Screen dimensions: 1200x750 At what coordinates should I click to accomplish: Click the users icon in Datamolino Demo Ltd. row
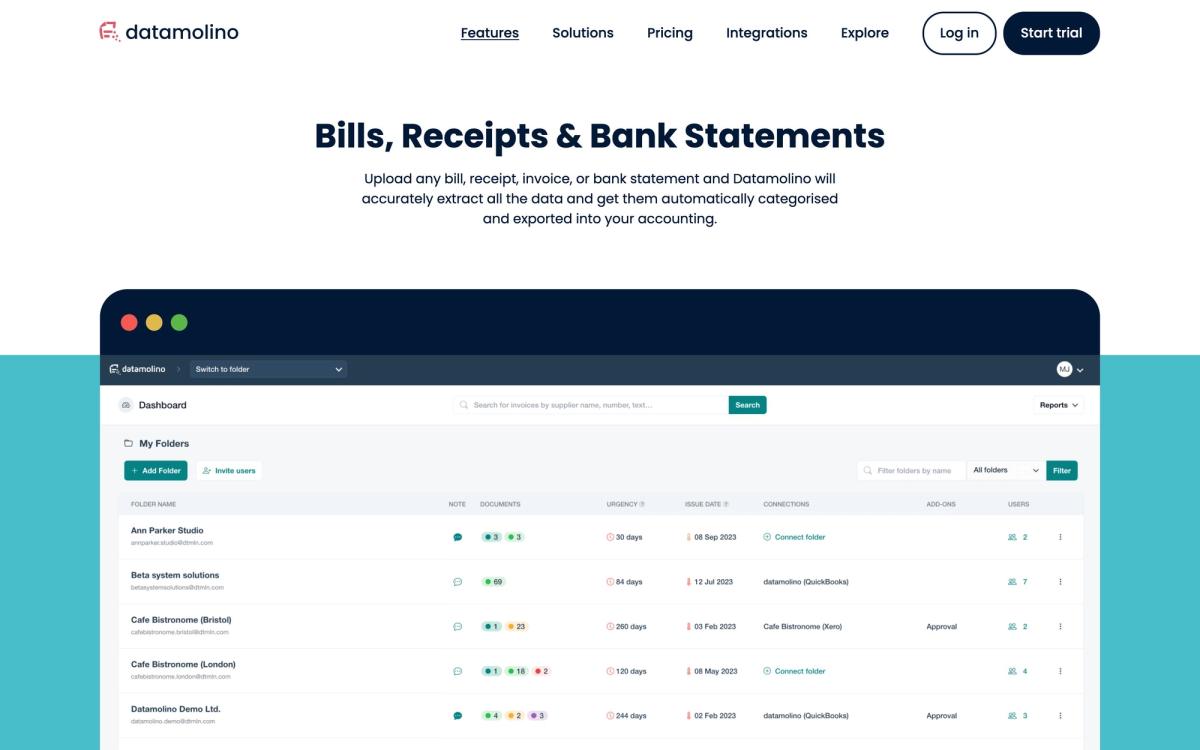tap(1012, 716)
